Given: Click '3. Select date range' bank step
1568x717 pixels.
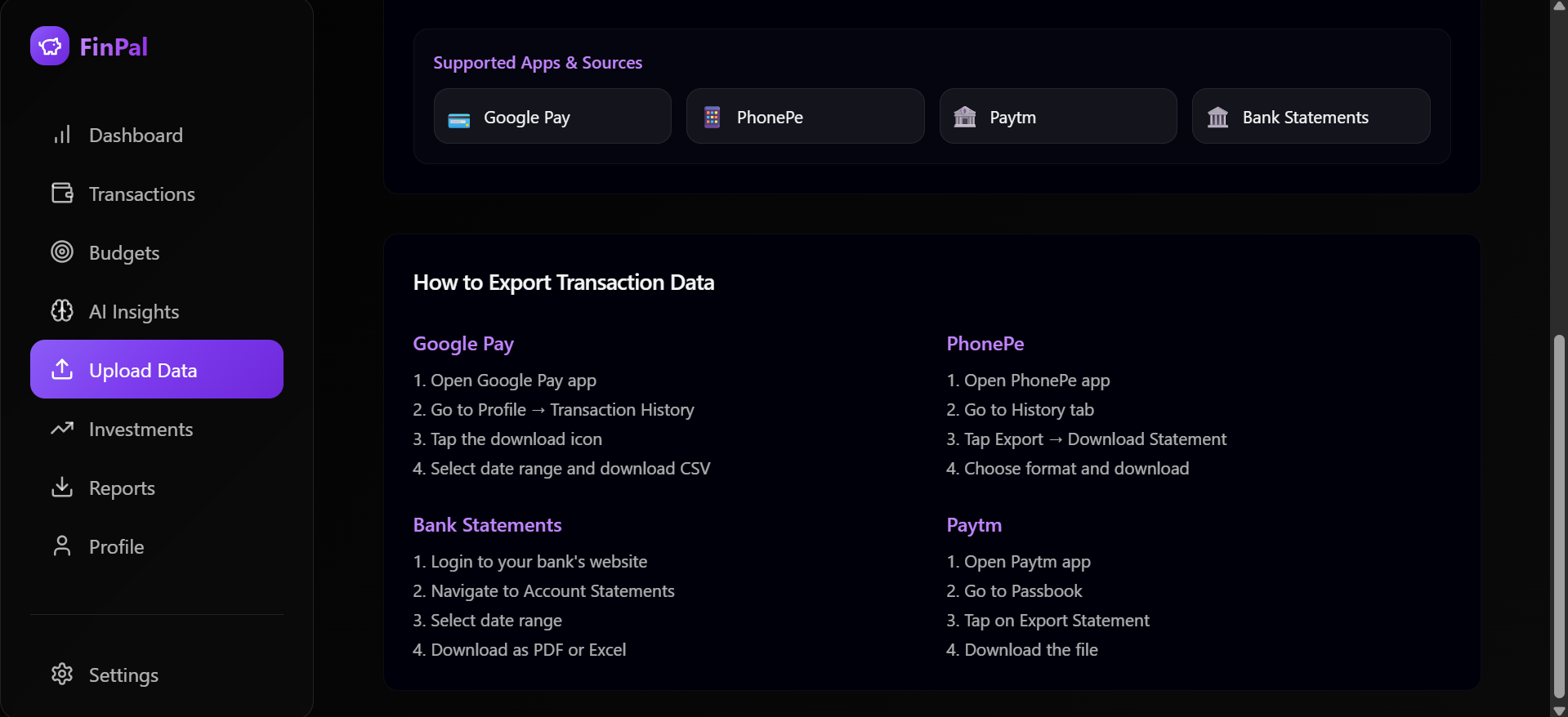Looking at the screenshot, I should 488,621.
